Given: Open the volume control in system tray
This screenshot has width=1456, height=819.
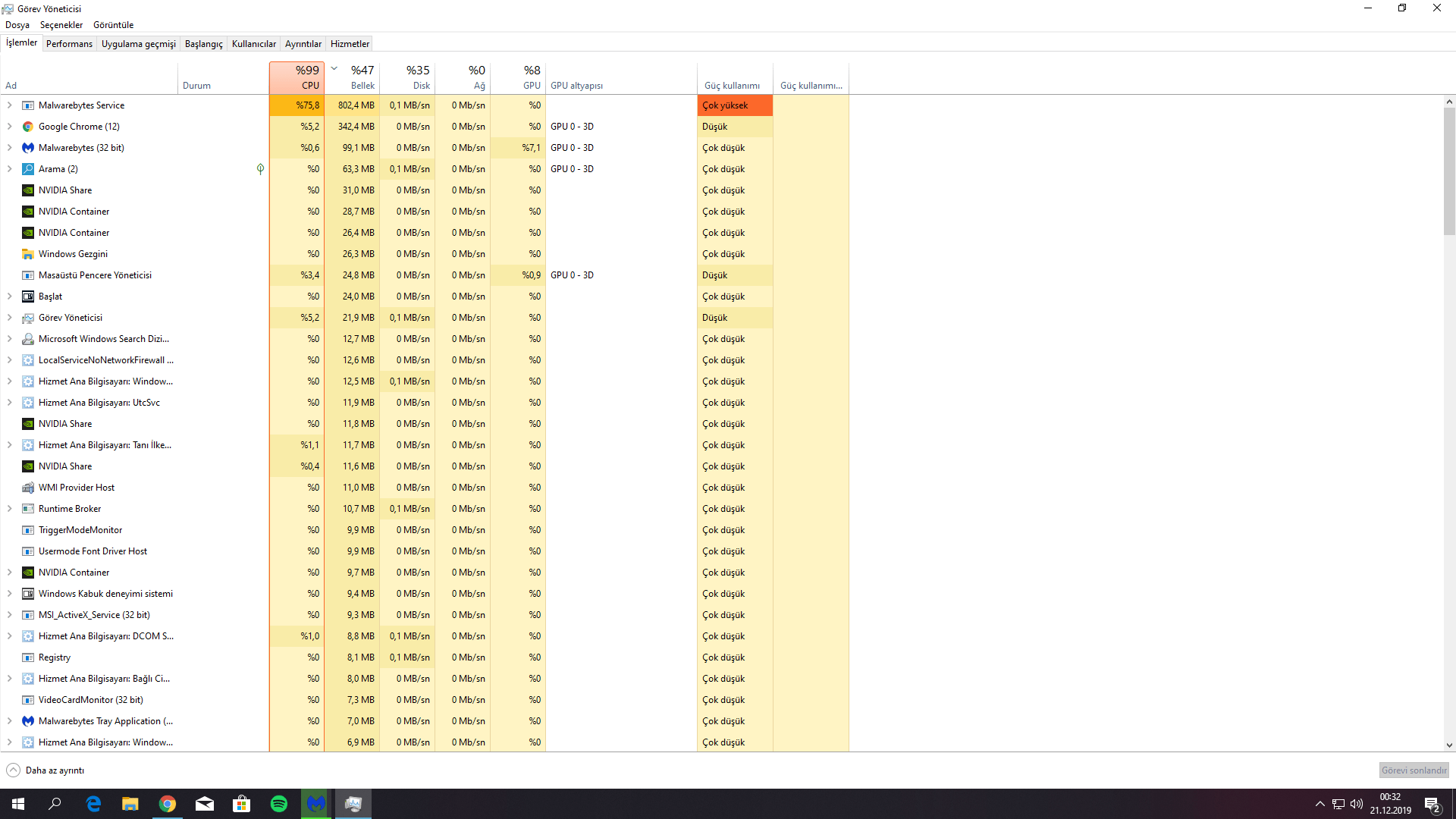Looking at the screenshot, I should coord(1357,804).
